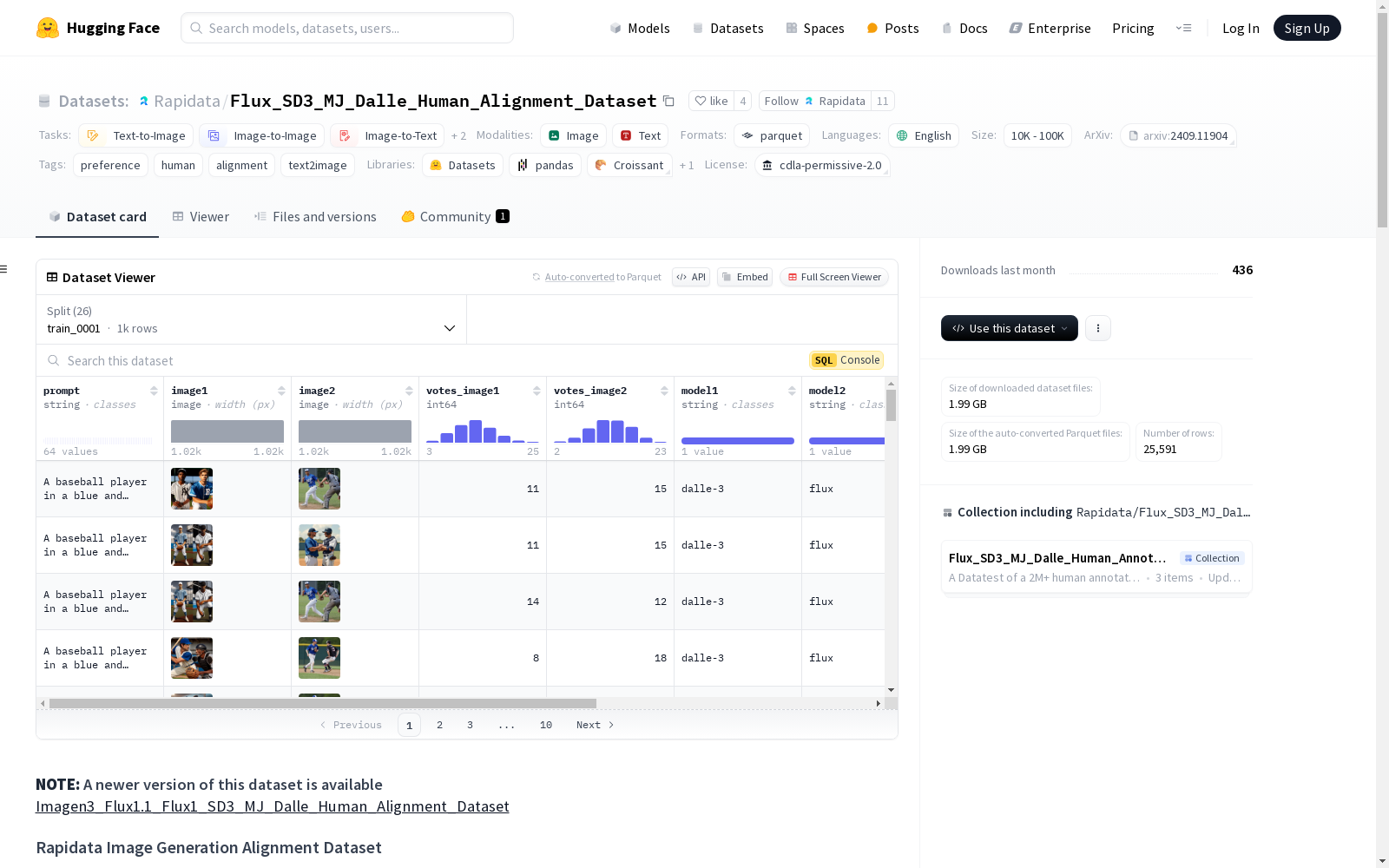Image resolution: width=1389 pixels, height=868 pixels.
Task: Click the Hugging Face logo icon
Action: [x=48, y=28]
